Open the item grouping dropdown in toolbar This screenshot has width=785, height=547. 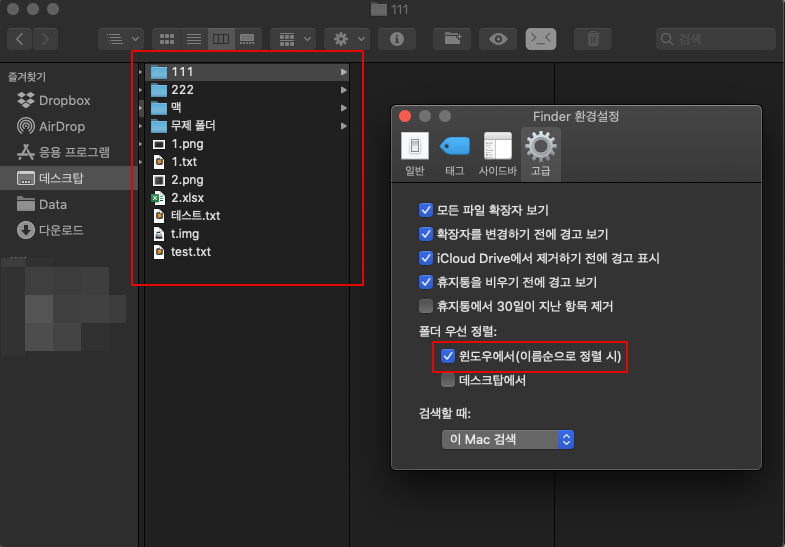[x=293, y=39]
